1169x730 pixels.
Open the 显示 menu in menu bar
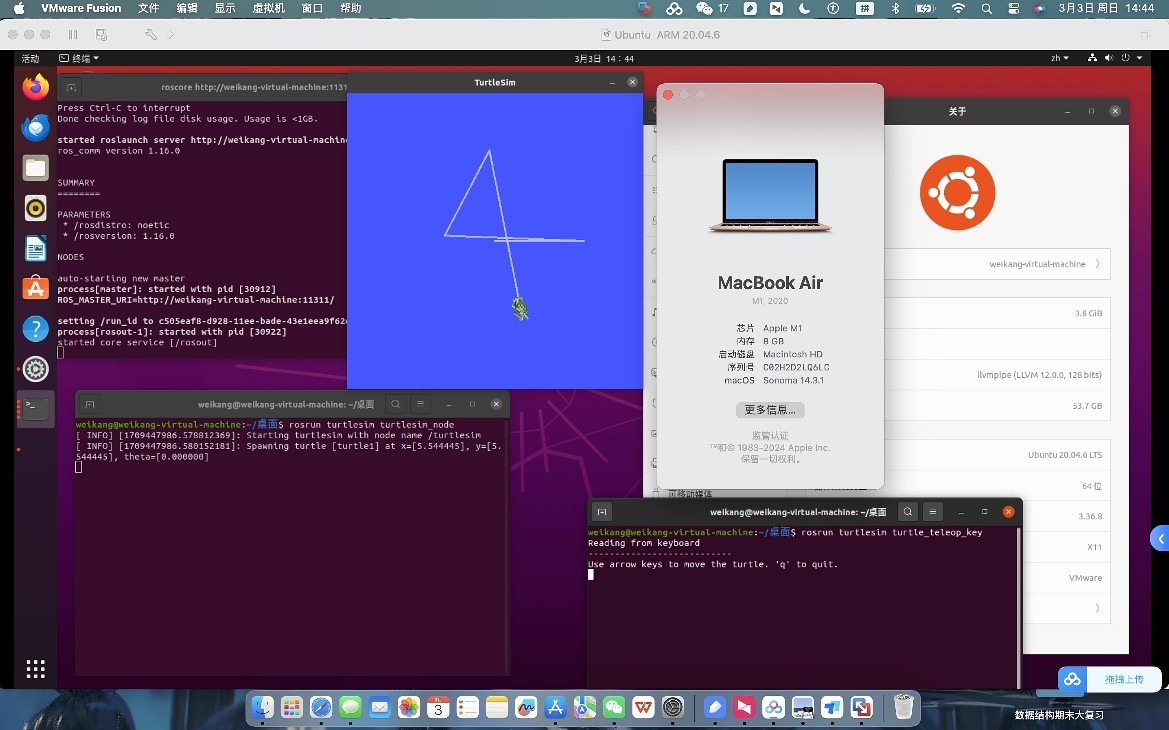224,8
